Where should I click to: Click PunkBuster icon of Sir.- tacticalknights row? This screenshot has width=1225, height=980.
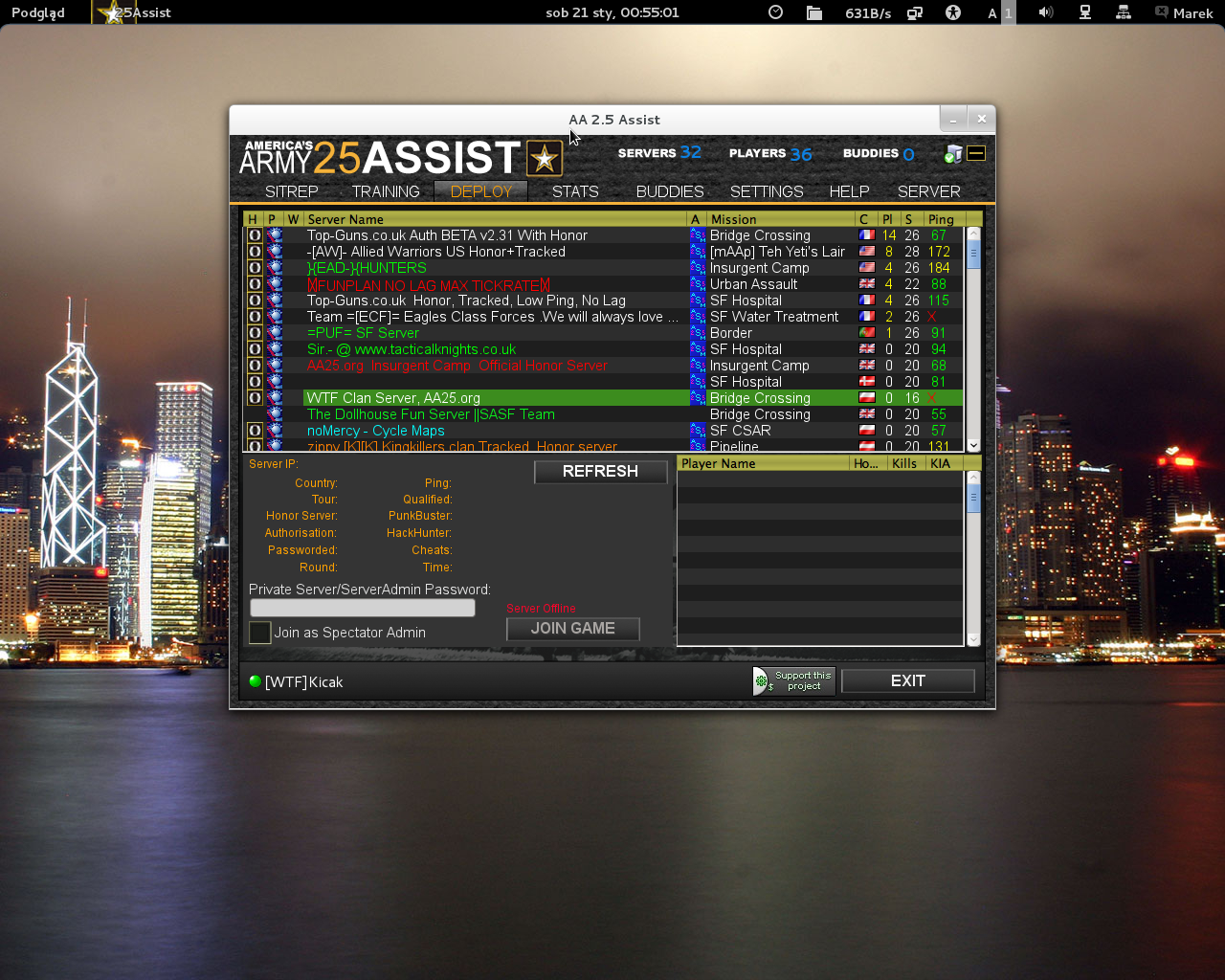[x=275, y=349]
